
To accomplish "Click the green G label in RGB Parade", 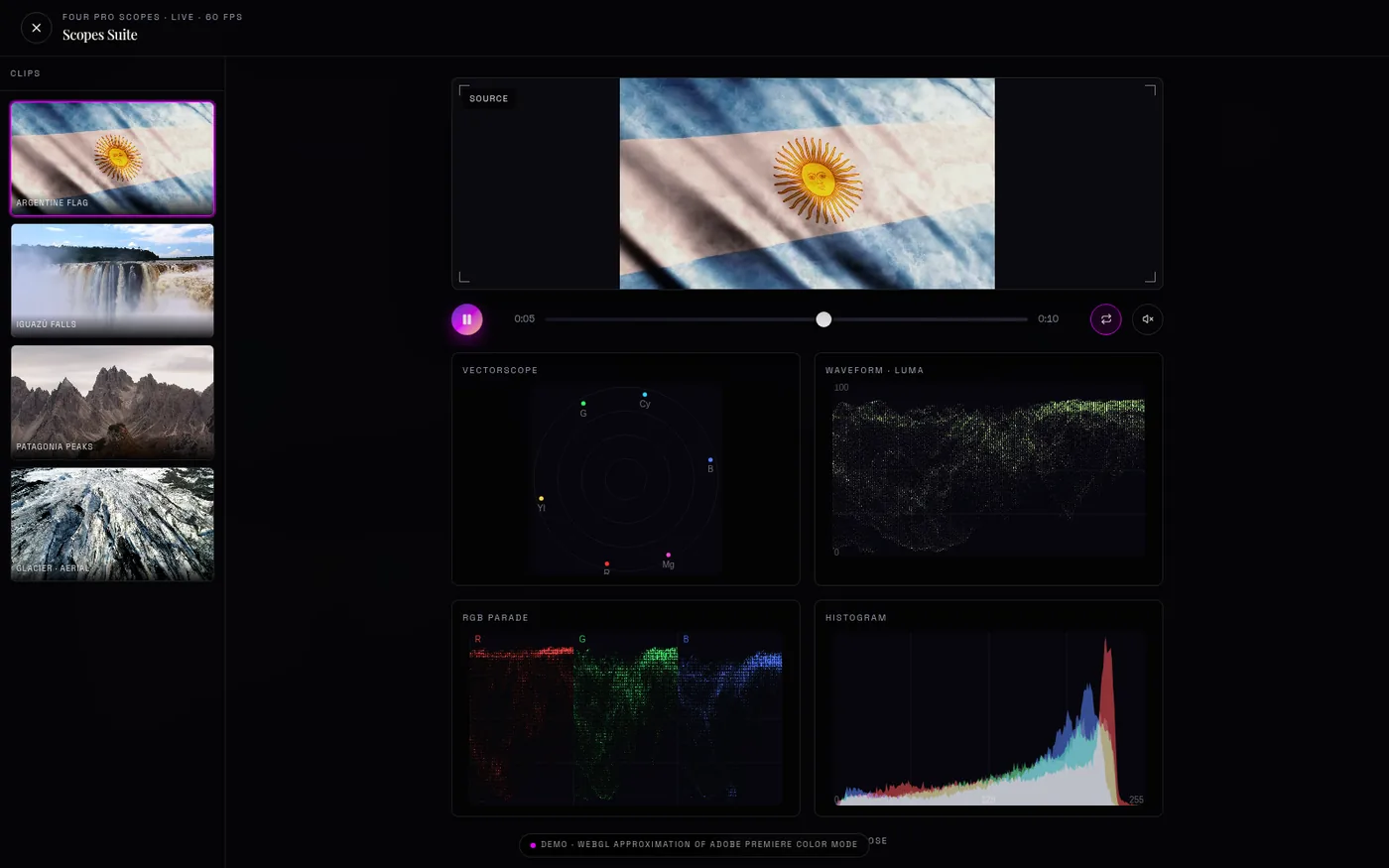I will [x=582, y=640].
